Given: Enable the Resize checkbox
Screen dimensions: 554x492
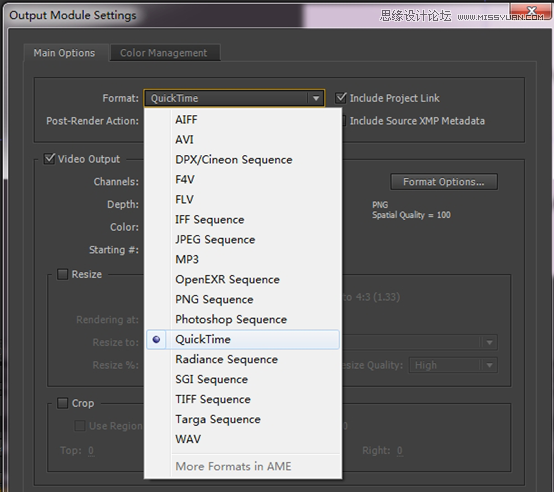Looking at the screenshot, I should pos(63,274).
